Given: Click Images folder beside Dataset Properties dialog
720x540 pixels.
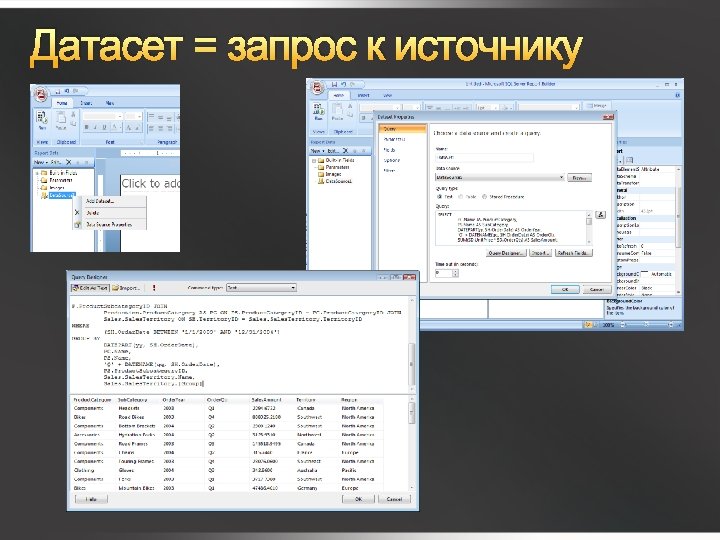Looking at the screenshot, I should (330, 174).
